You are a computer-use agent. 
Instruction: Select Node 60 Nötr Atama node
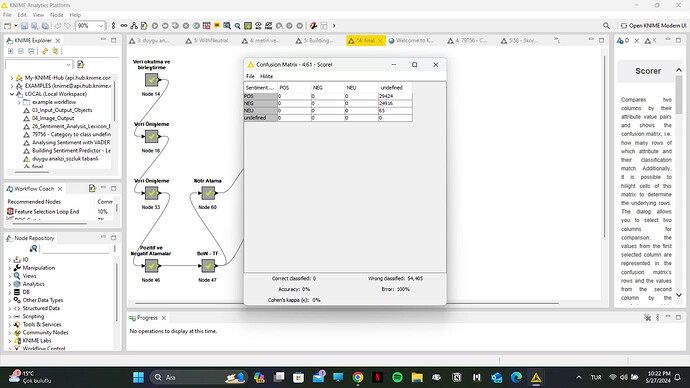click(x=208, y=193)
